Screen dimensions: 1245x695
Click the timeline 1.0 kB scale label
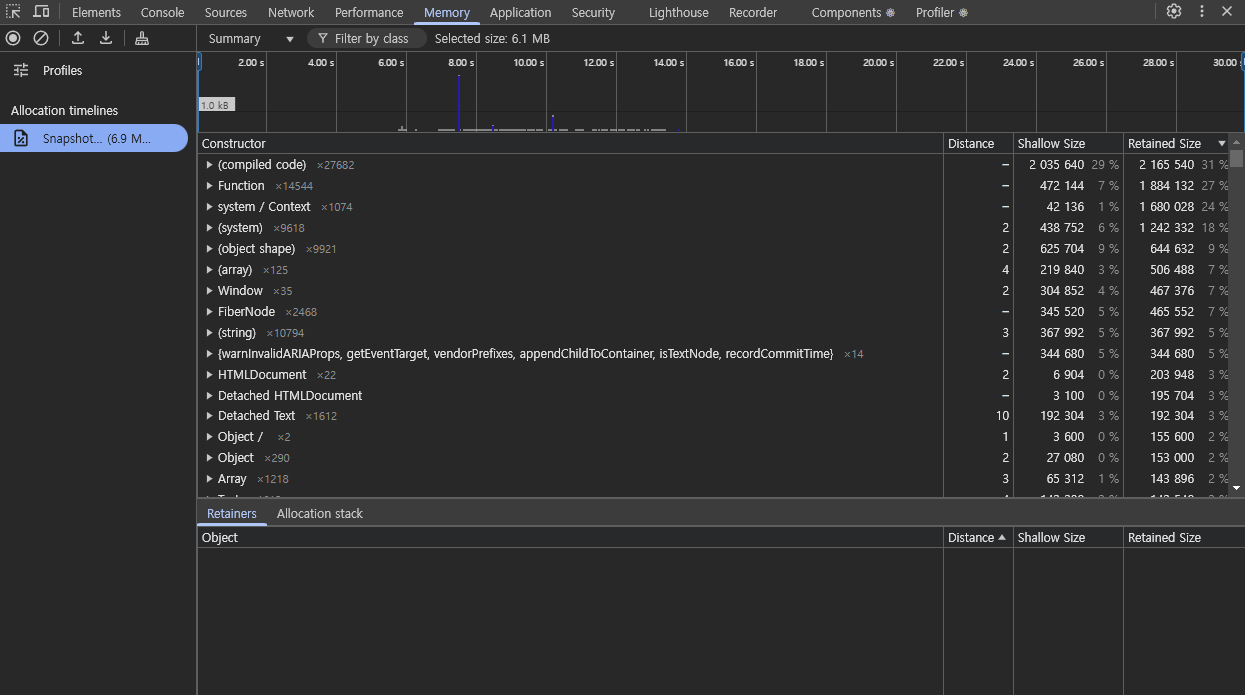pos(216,105)
